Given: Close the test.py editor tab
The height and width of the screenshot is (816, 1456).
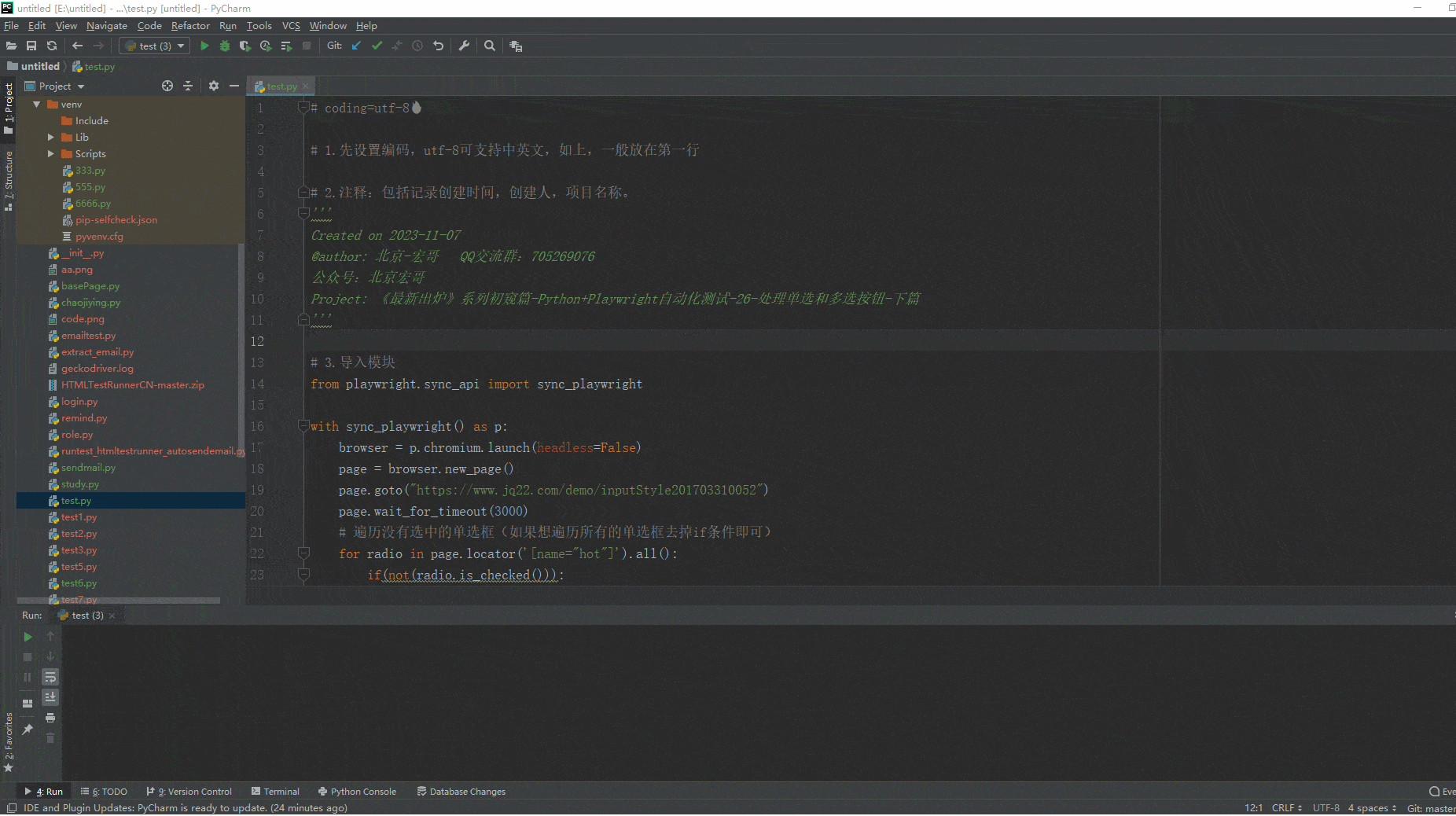Looking at the screenshot, I should point(306,86).
